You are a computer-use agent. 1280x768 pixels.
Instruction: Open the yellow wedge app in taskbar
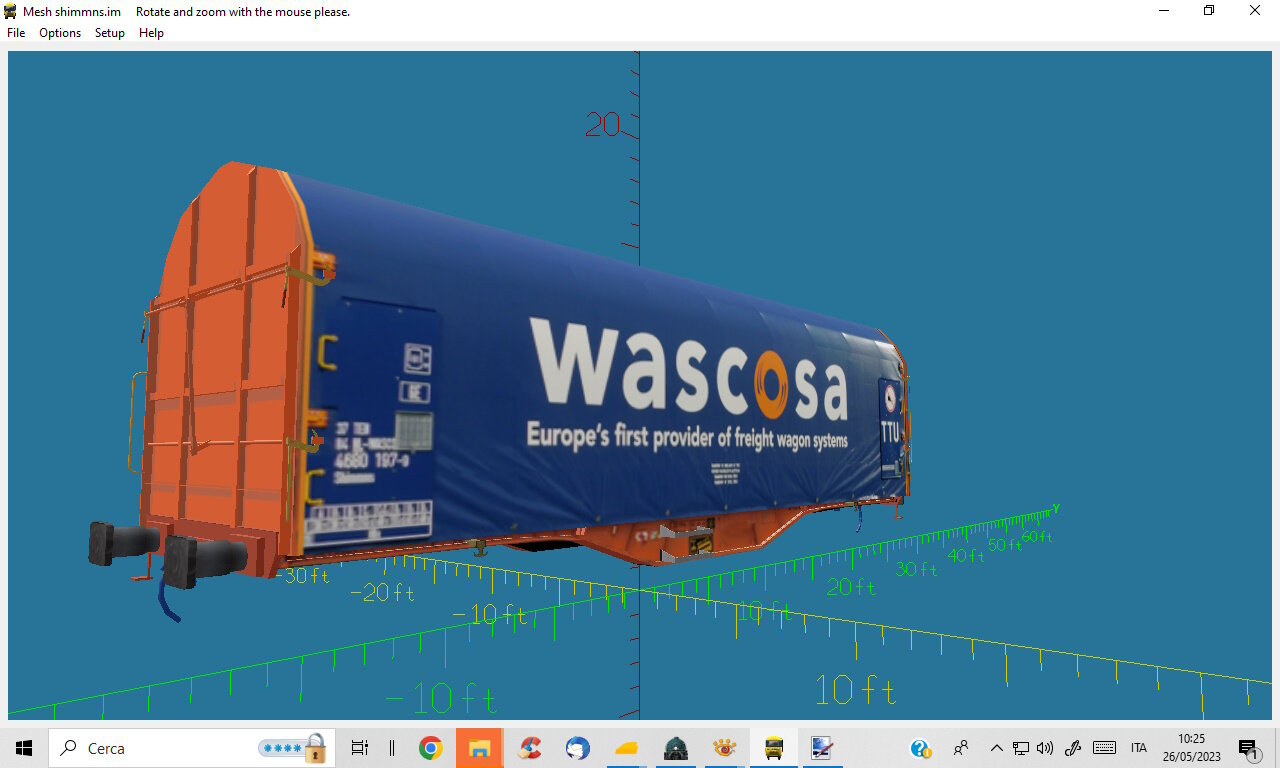(x=627, y=748)
